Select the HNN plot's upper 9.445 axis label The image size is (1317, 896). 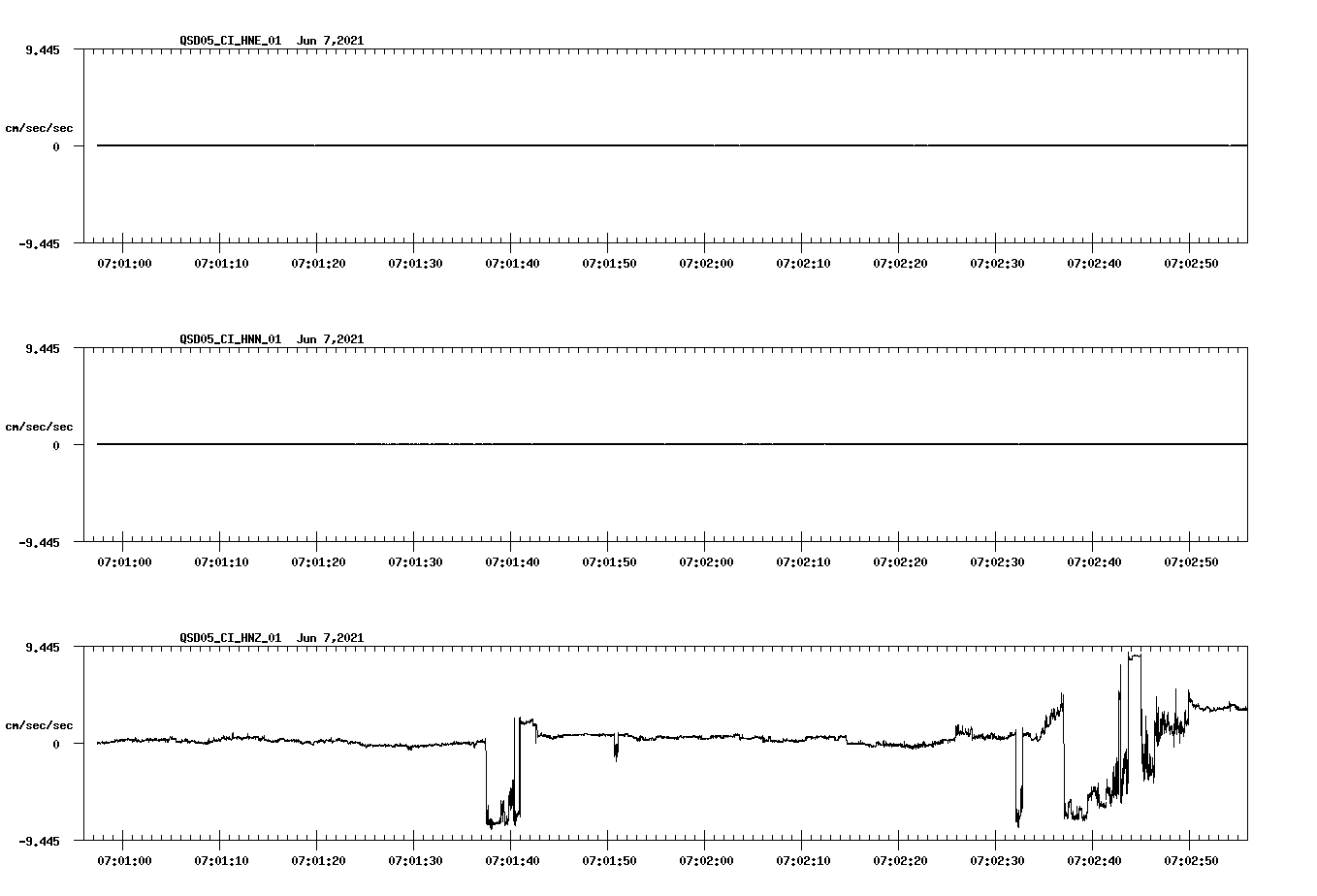coord(44,348)
